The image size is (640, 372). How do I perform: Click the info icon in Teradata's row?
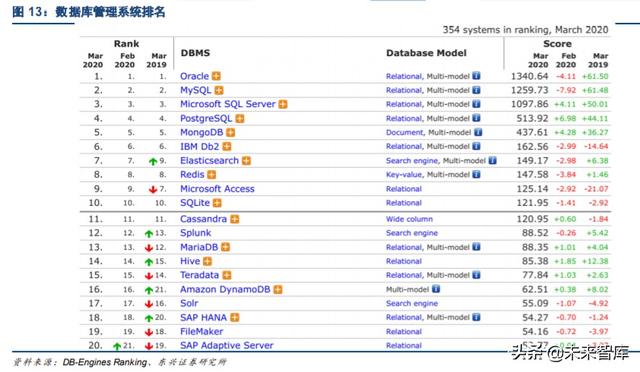click(x=476, y=275)
